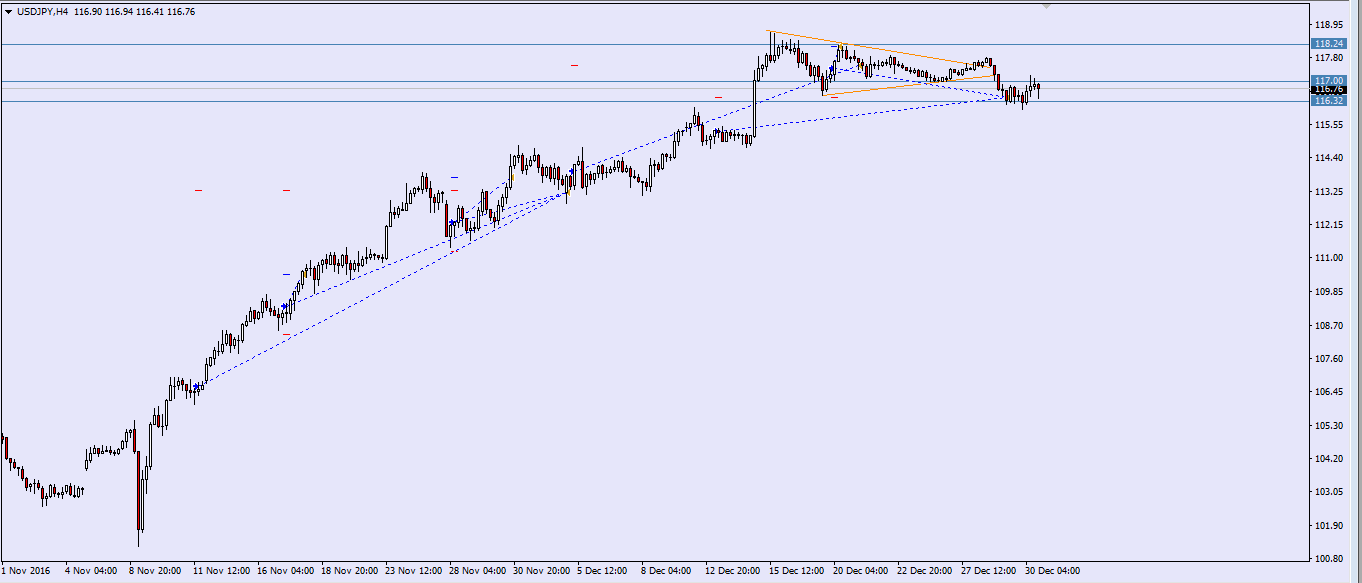Click the 105.30 price scale value
The width and height of the screenshot is (1362, 583).
pyautogui.click(x=1329, y=425)
